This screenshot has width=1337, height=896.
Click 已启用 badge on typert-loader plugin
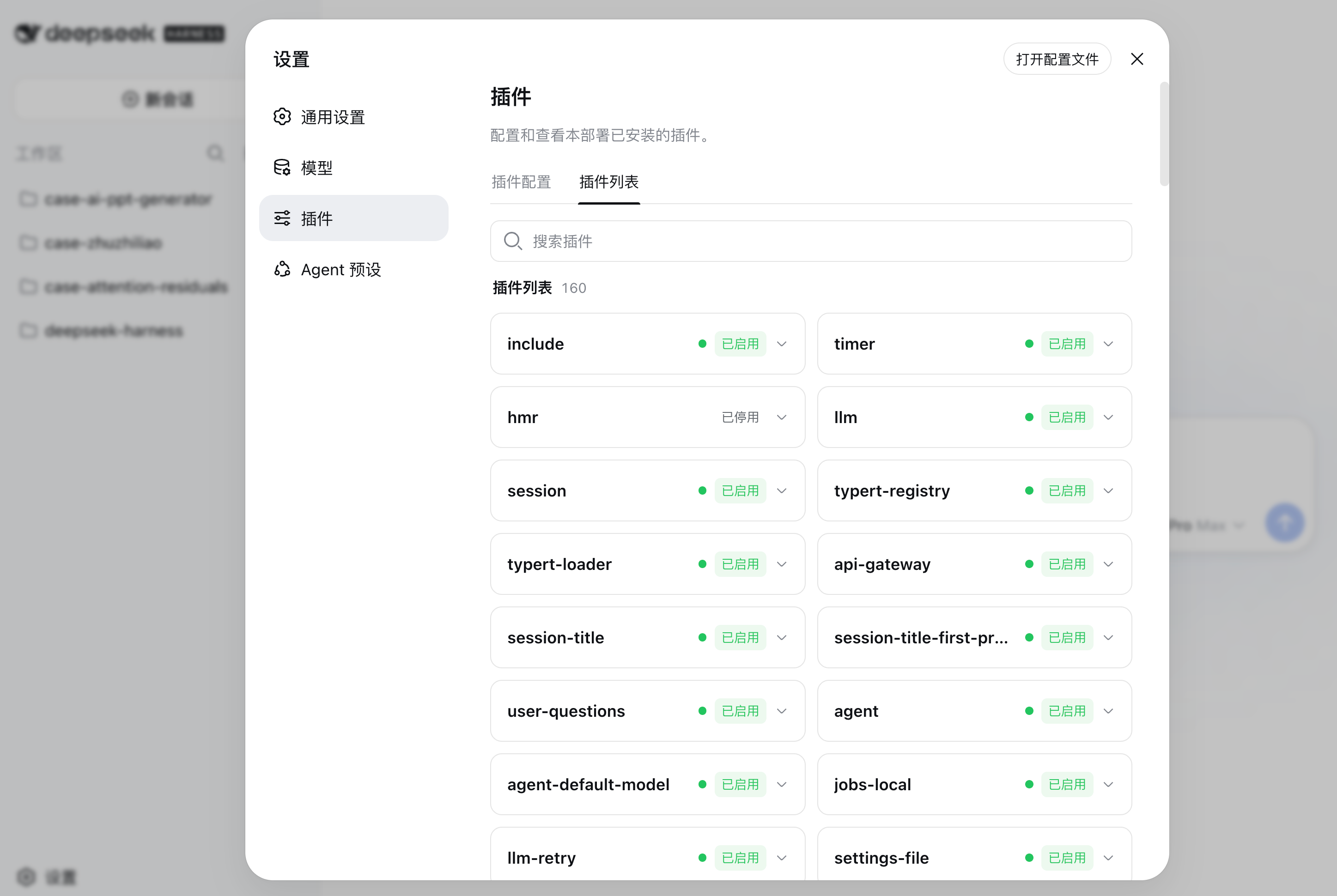click(x=740, y=564)
